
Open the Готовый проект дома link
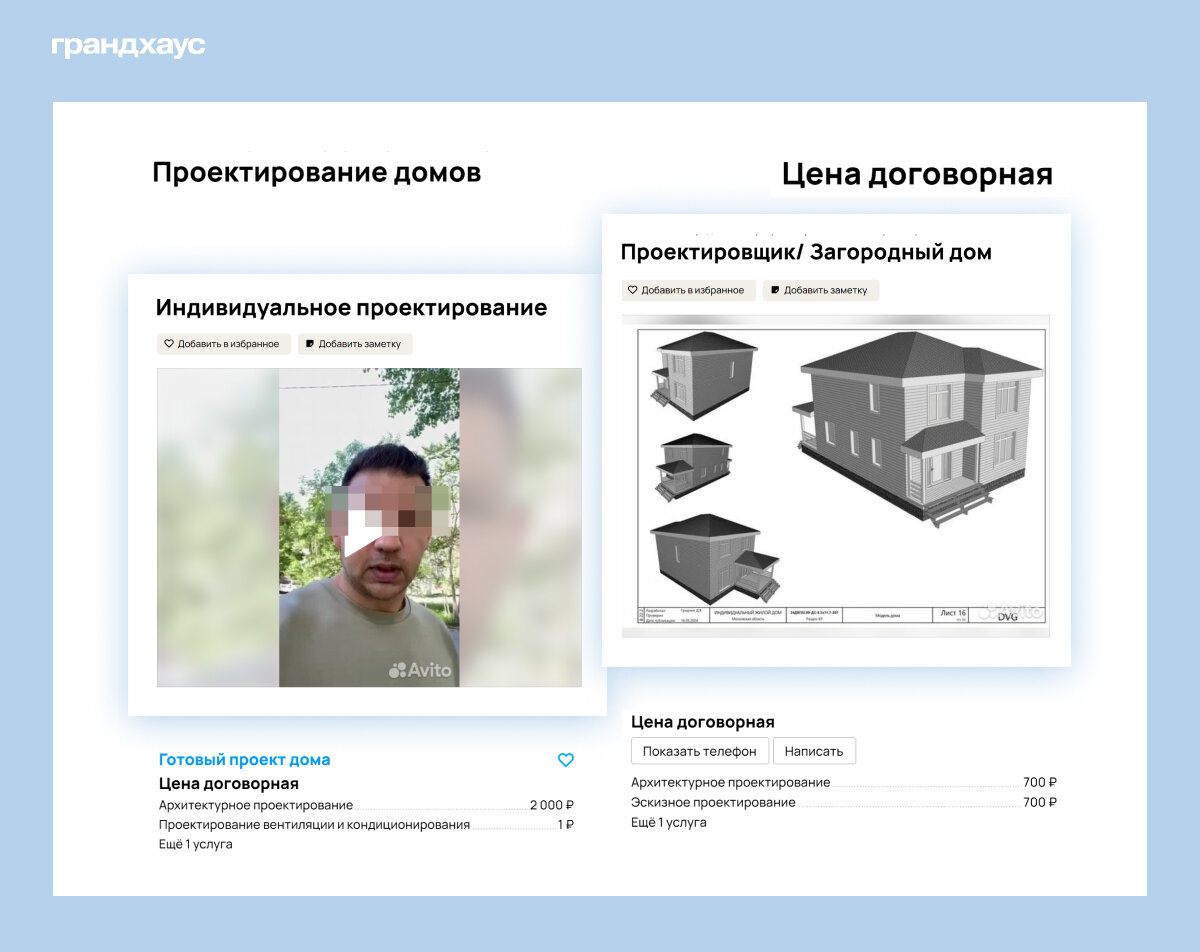point(244,760)
